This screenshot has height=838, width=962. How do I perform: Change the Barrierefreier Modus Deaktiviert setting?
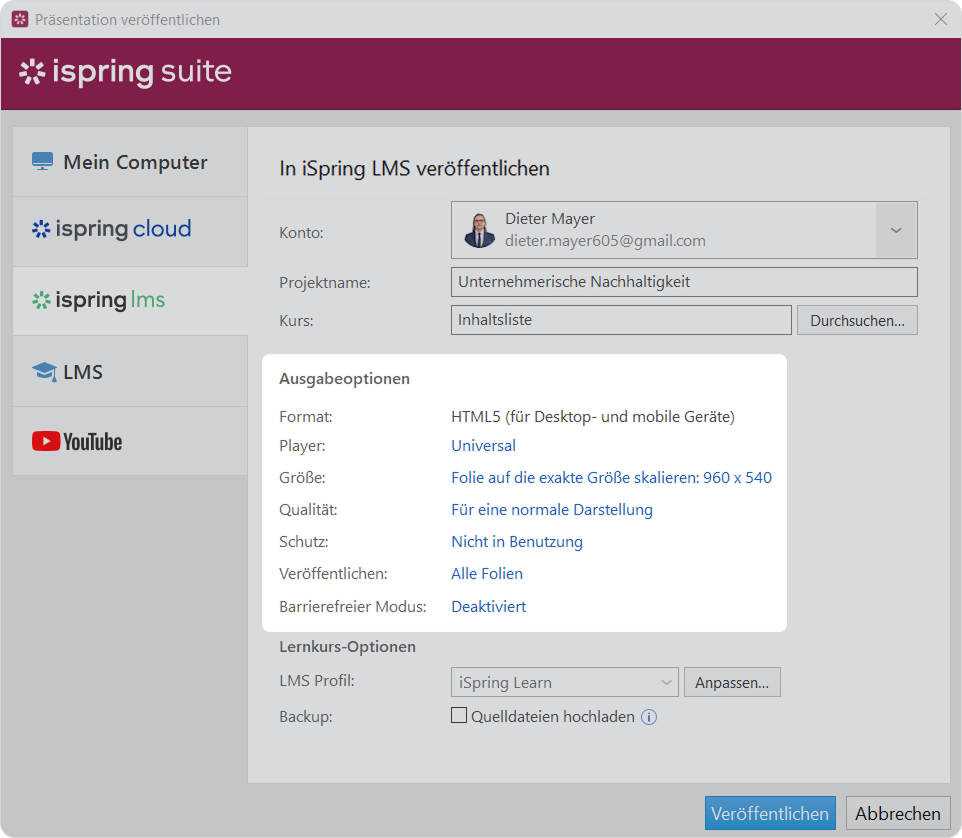click(488, 606)
